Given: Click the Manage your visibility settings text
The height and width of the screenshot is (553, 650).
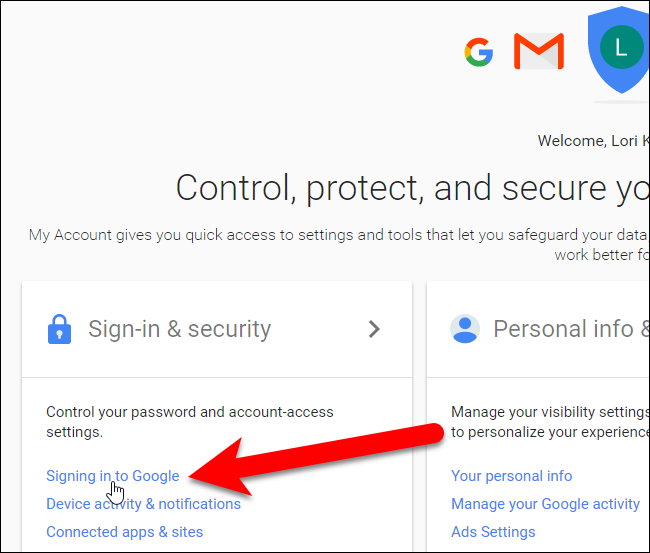Looking at the screenshot, I should pos(549,412).
